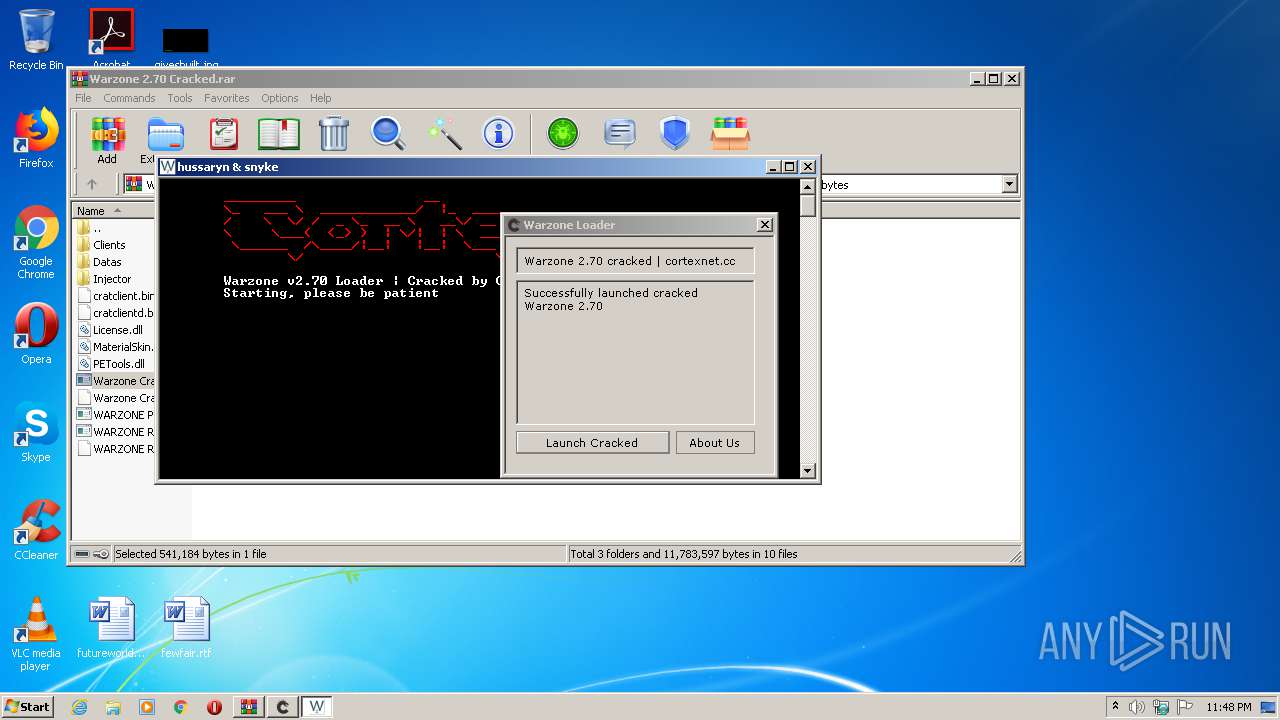Click the Find magnifier toolbar icon
Screen dimensions: 1280x720
pos(388,133)
